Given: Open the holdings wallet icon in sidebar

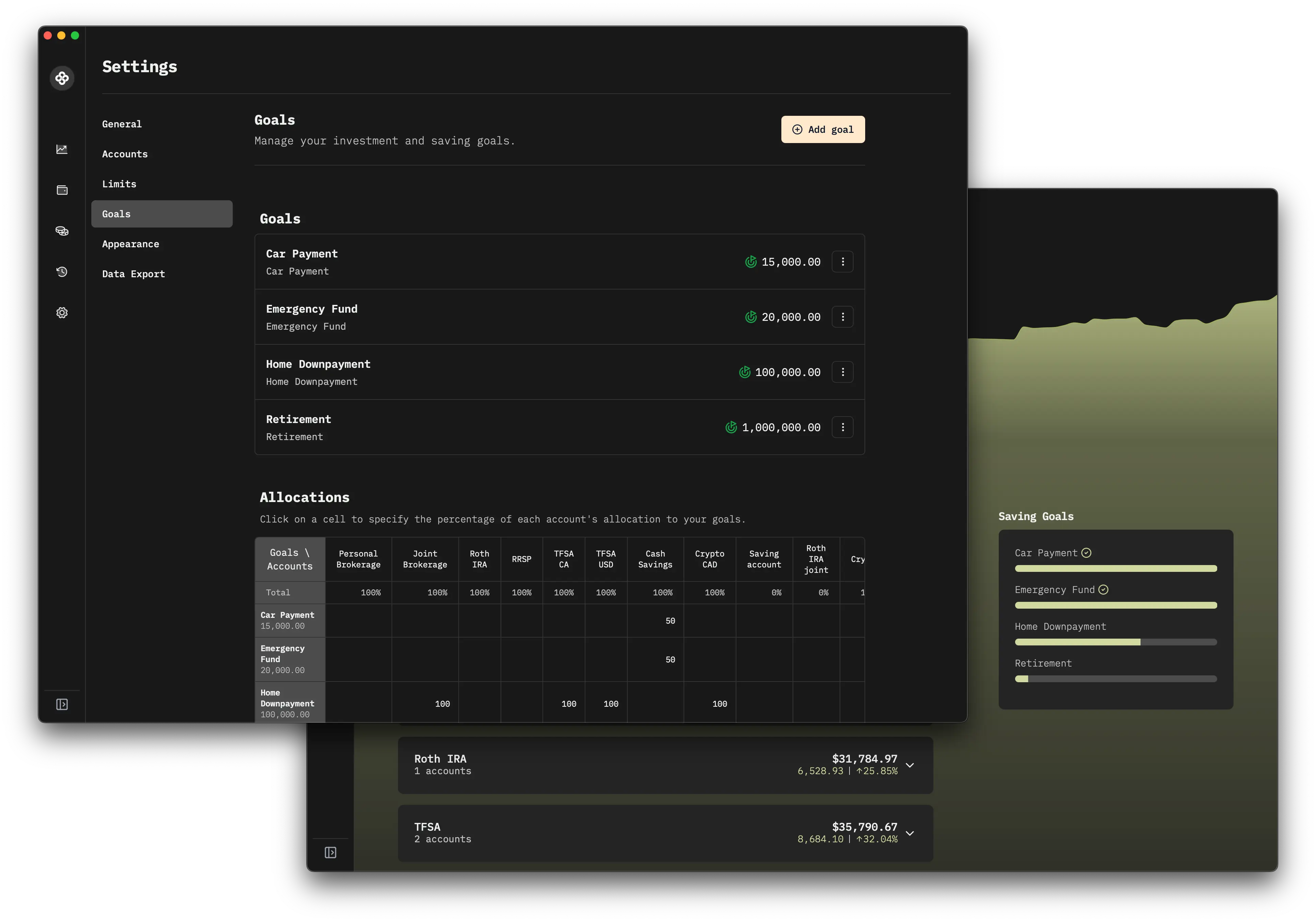Looking at the screenshot, I should click(x=62, y=190).
